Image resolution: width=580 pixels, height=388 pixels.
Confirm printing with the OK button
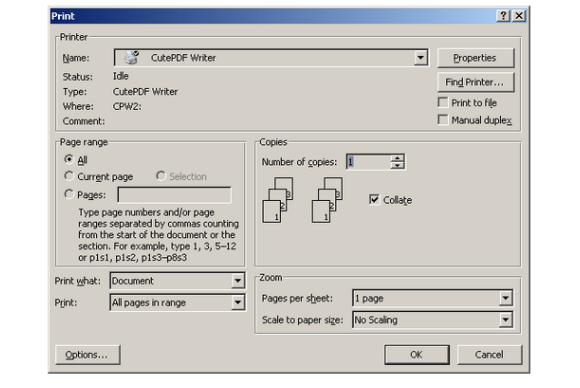pyautogui.click(x=417, y=355)
